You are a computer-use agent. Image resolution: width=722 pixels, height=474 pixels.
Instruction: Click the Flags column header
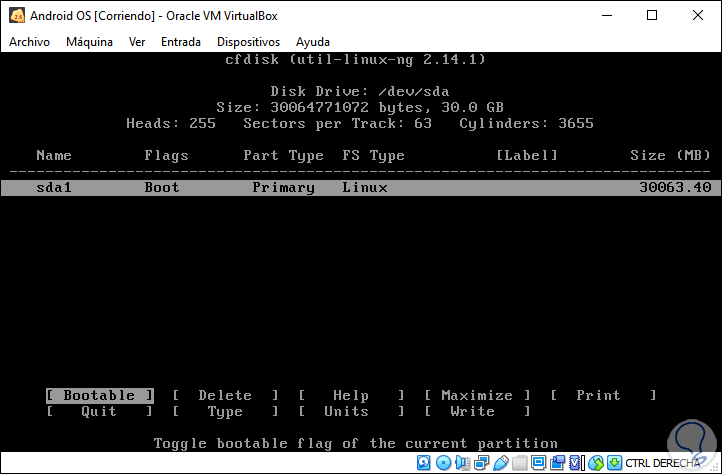pos(166,156)
